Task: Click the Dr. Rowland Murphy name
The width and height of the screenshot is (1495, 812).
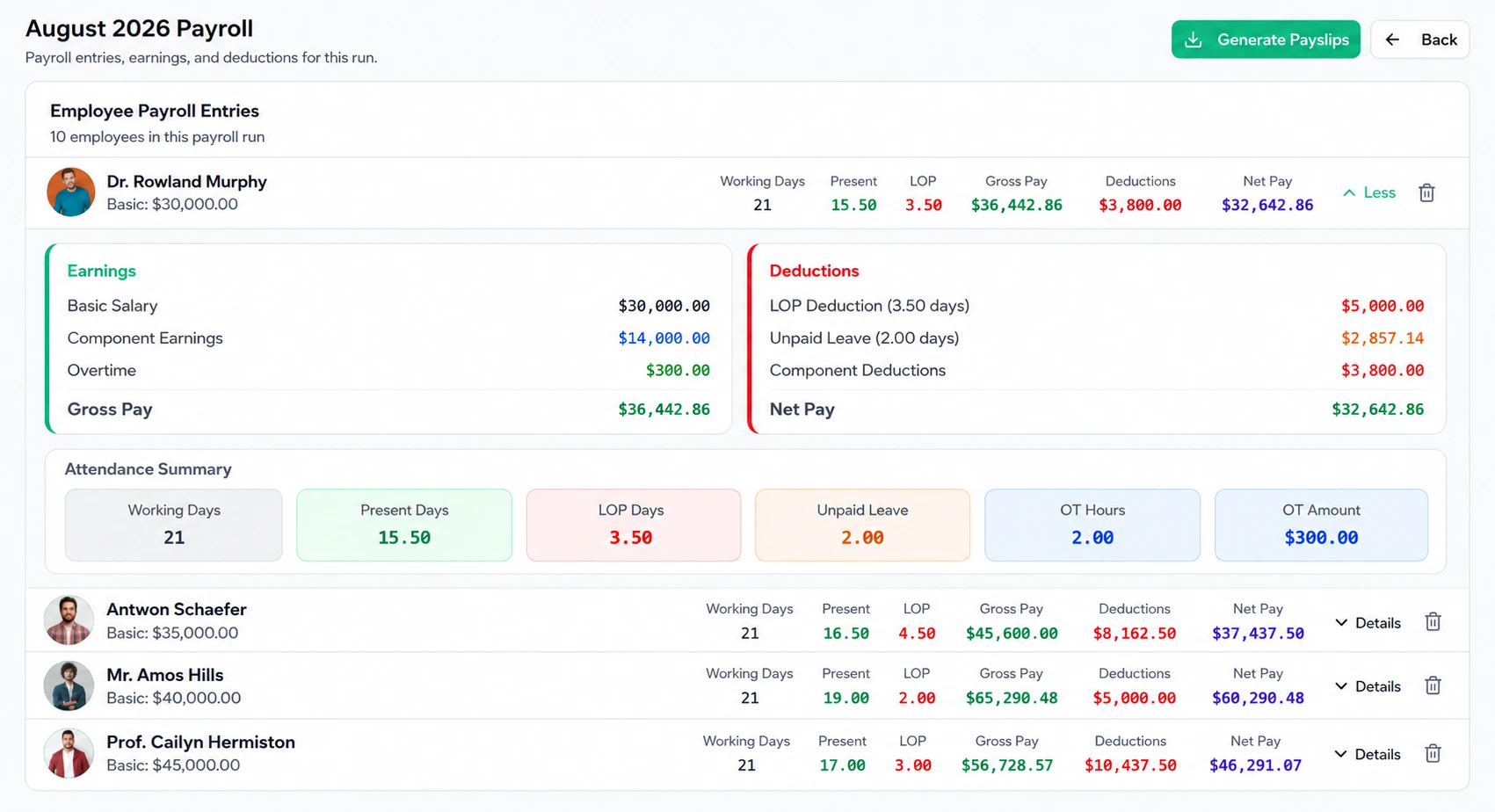Action: 186,181
